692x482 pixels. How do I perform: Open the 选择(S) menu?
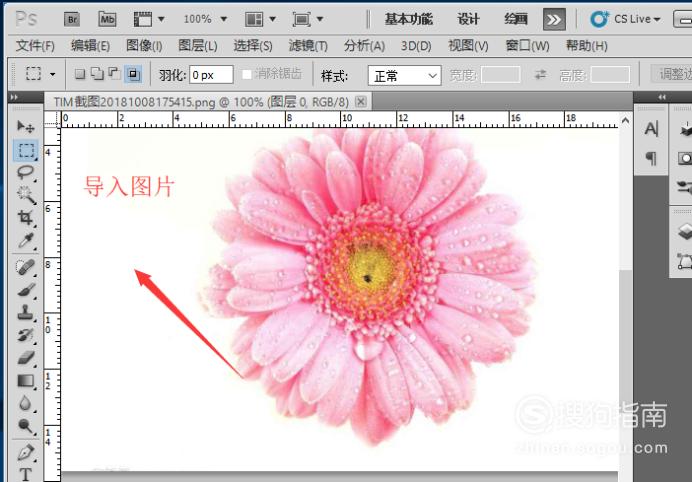[253, 46]
